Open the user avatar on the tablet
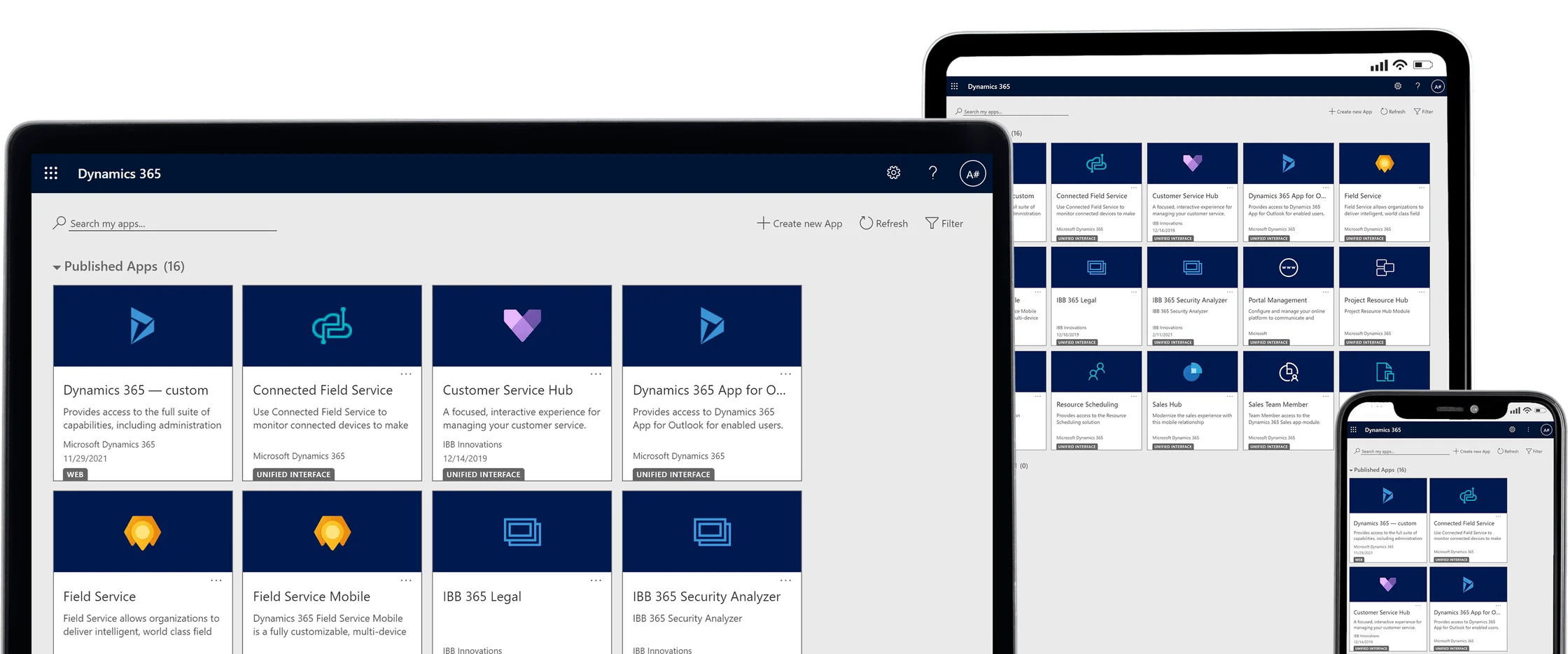The width and height of the screenshot is (1568, 654). (x=1438, y=87)
